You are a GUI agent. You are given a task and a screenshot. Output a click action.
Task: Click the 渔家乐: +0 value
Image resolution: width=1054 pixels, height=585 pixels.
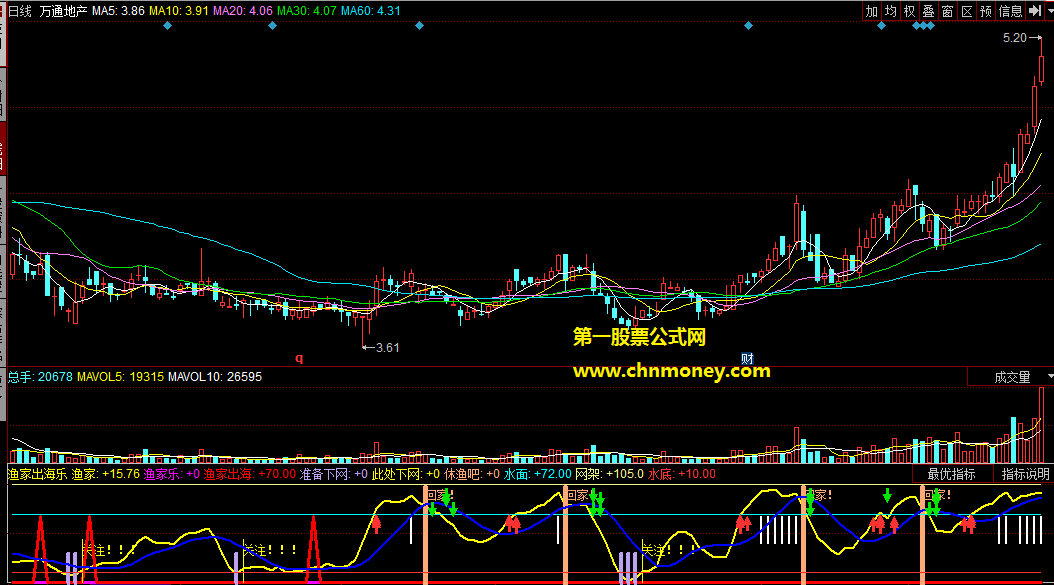pyautogui.click(x=172, y=474)
